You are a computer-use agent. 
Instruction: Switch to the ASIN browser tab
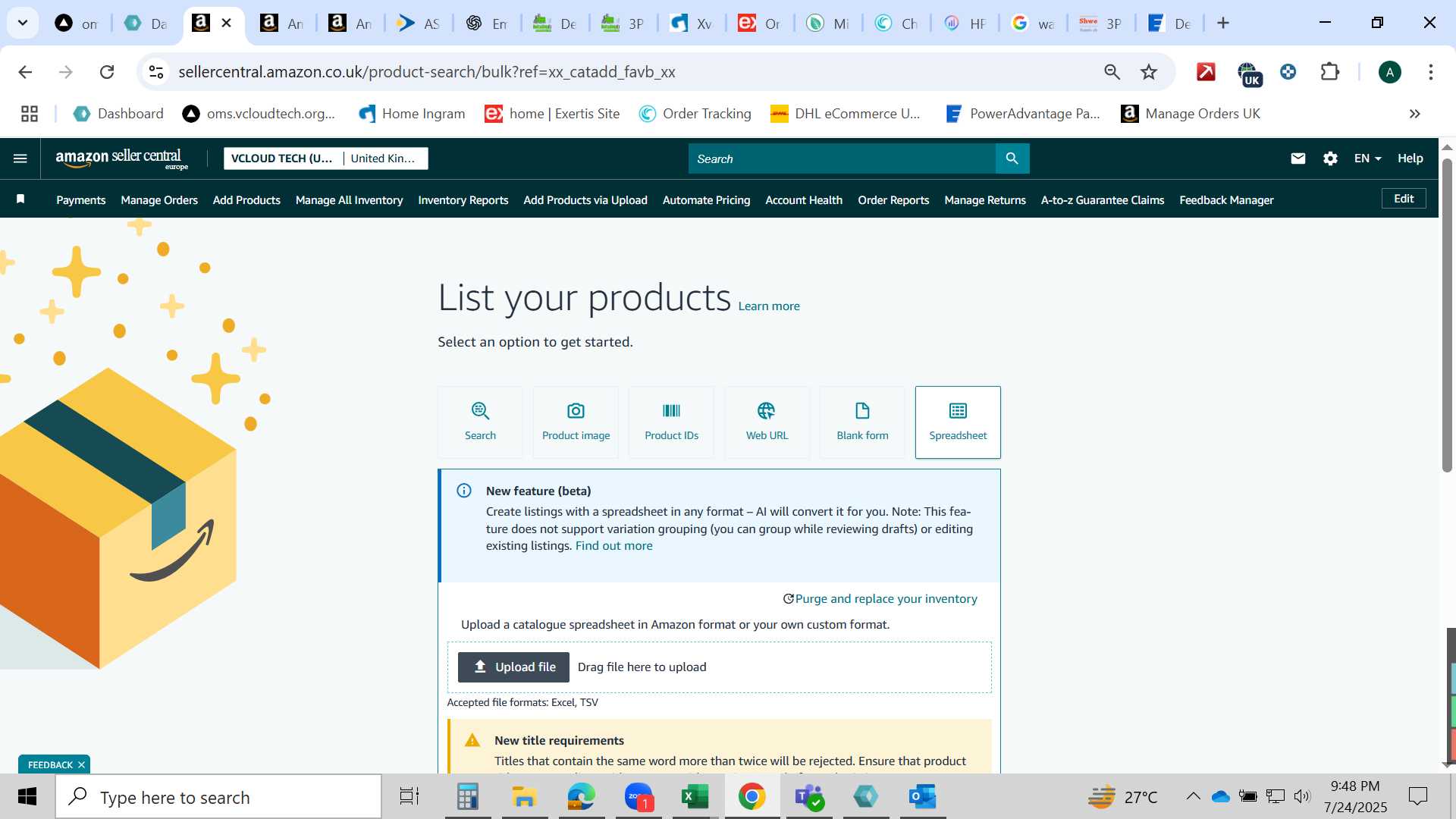(x=418, y=24)
